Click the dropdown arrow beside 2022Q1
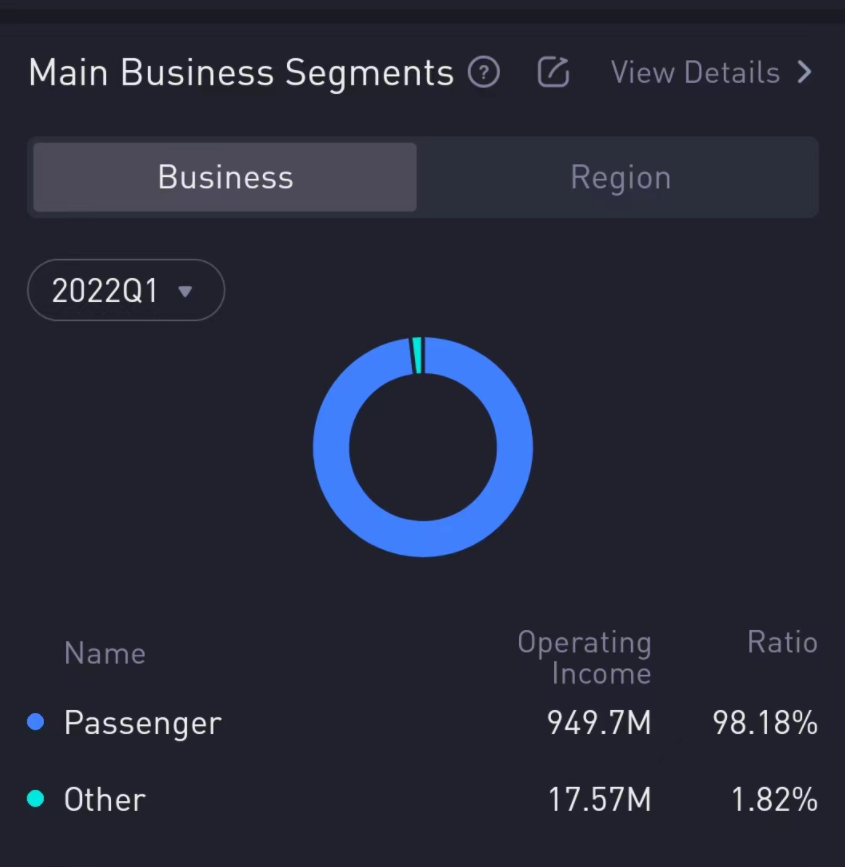 [184, 291]
